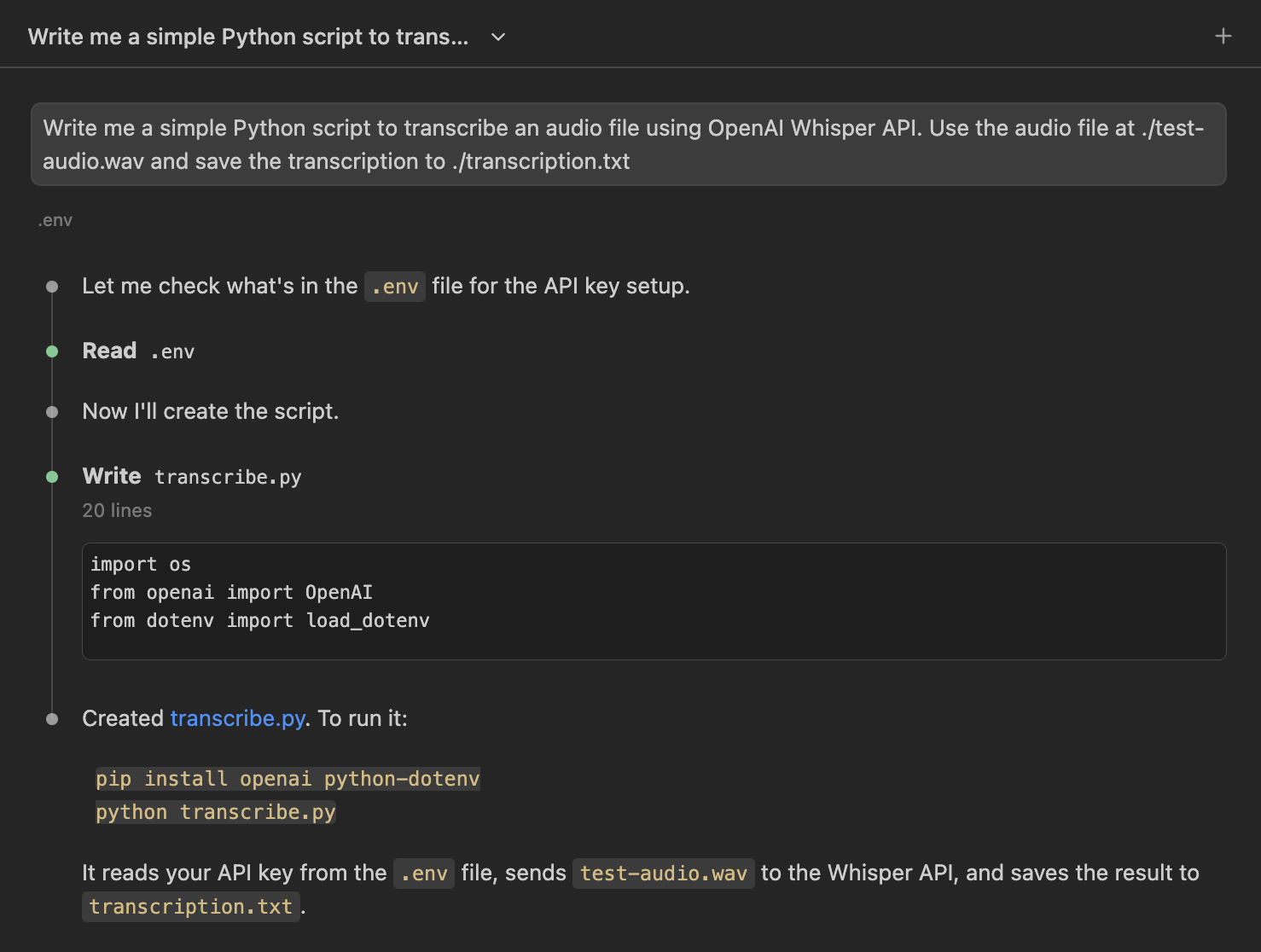The width and height of the screenshot is (1261, 952).
Task: Click the gray dot next to 'Now I'll create the script'
Action: [x=51, y=411]
